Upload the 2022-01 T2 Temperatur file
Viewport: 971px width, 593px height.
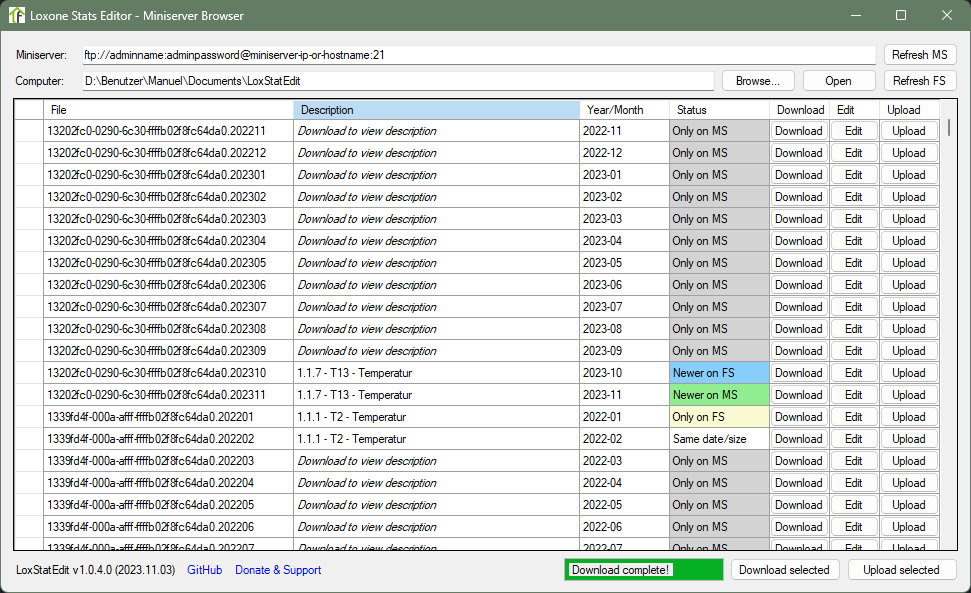[x=909, y=417]
